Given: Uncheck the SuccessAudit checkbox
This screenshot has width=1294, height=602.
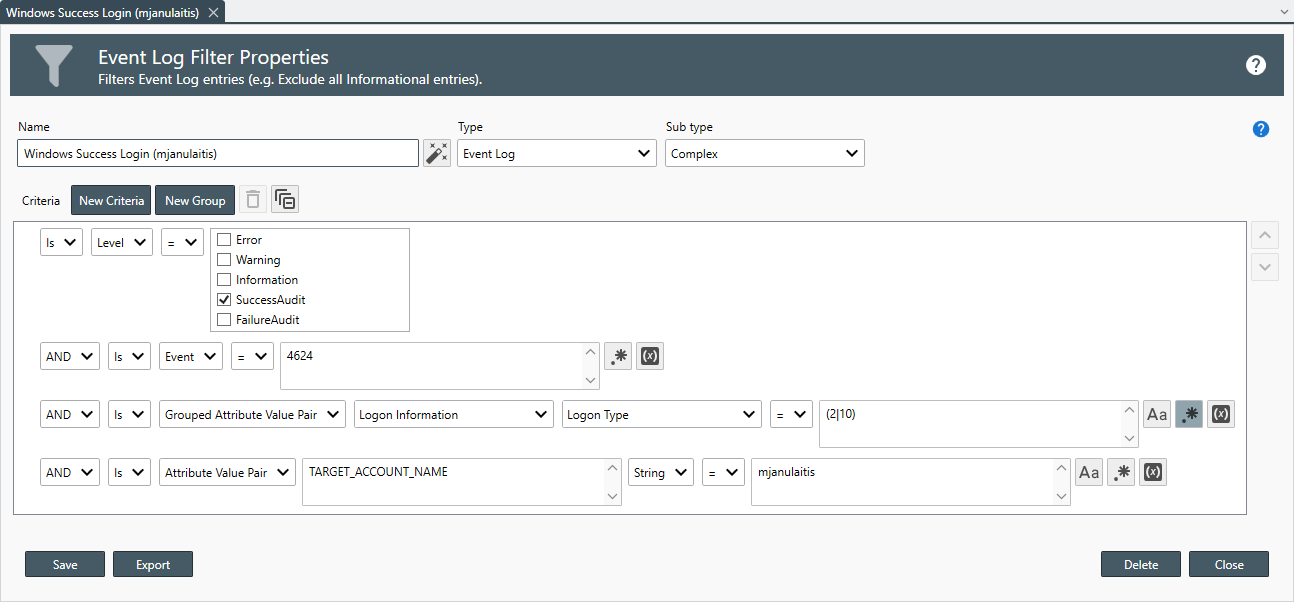Looking at the screenshot, I should 224,300.
